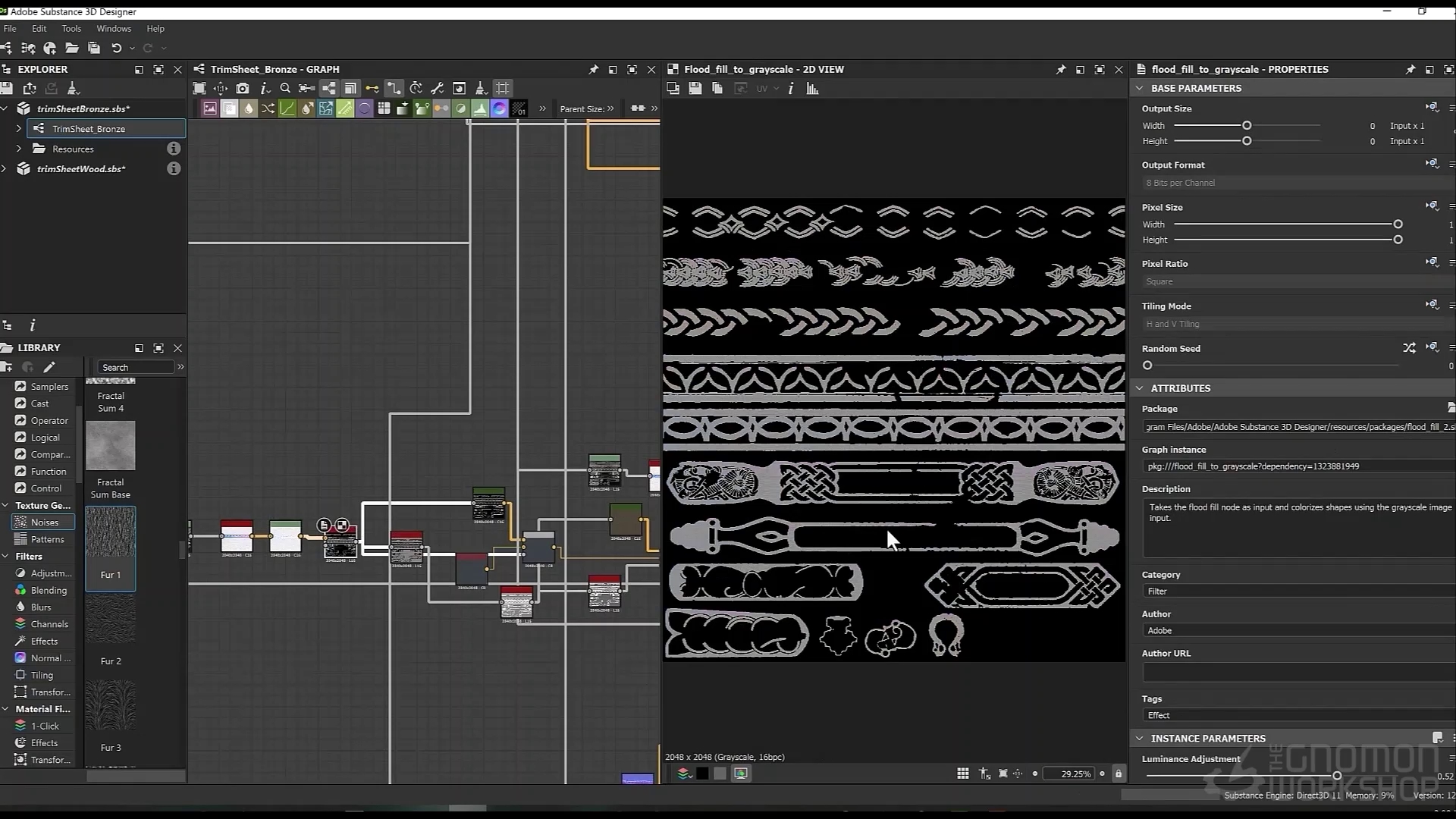This screenshot has height=819, width=1456.
Task: Click the magnifier search icon in graph toolbar
Action: coord(285,89)
